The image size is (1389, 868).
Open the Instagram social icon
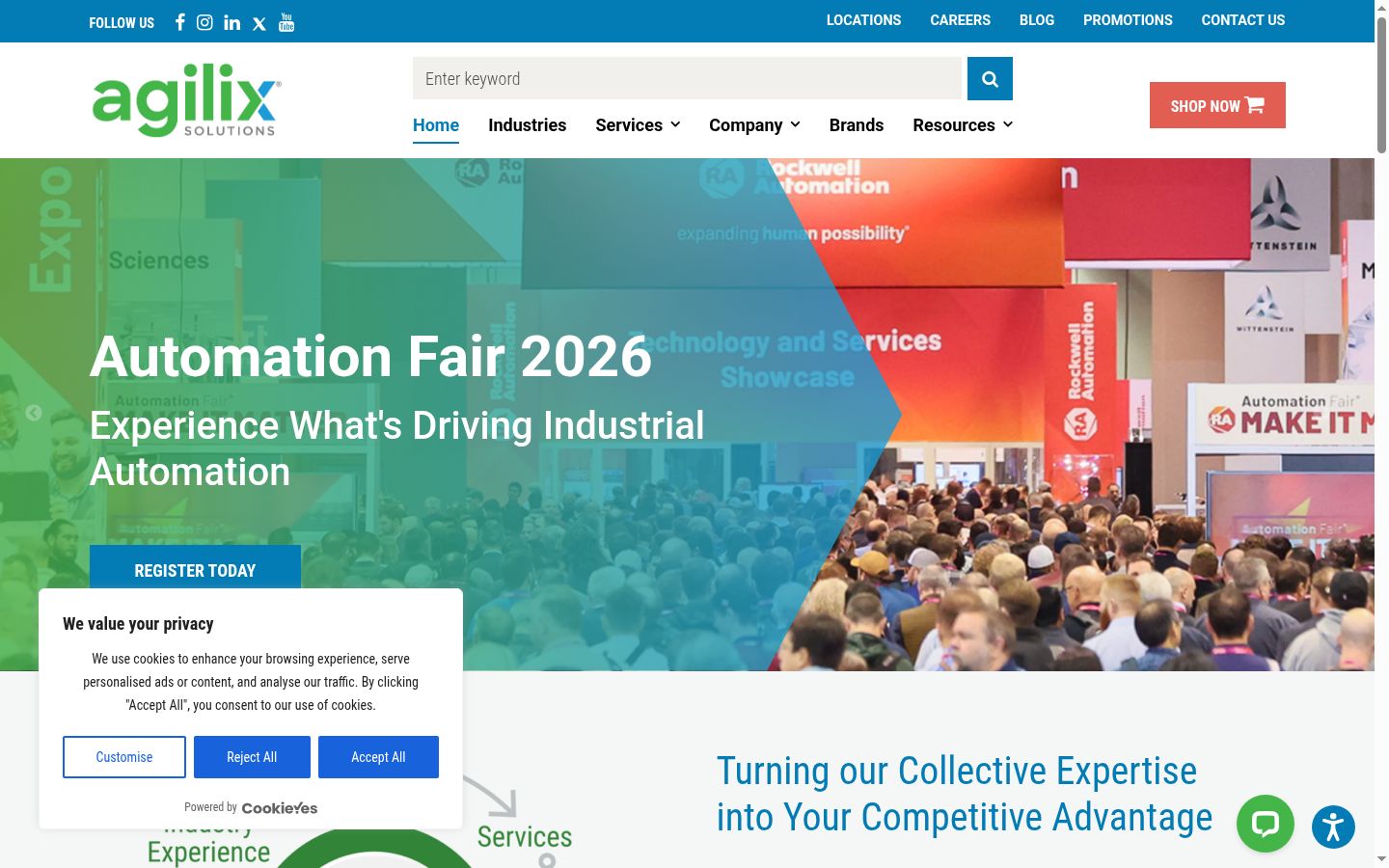tap(204, 22)
